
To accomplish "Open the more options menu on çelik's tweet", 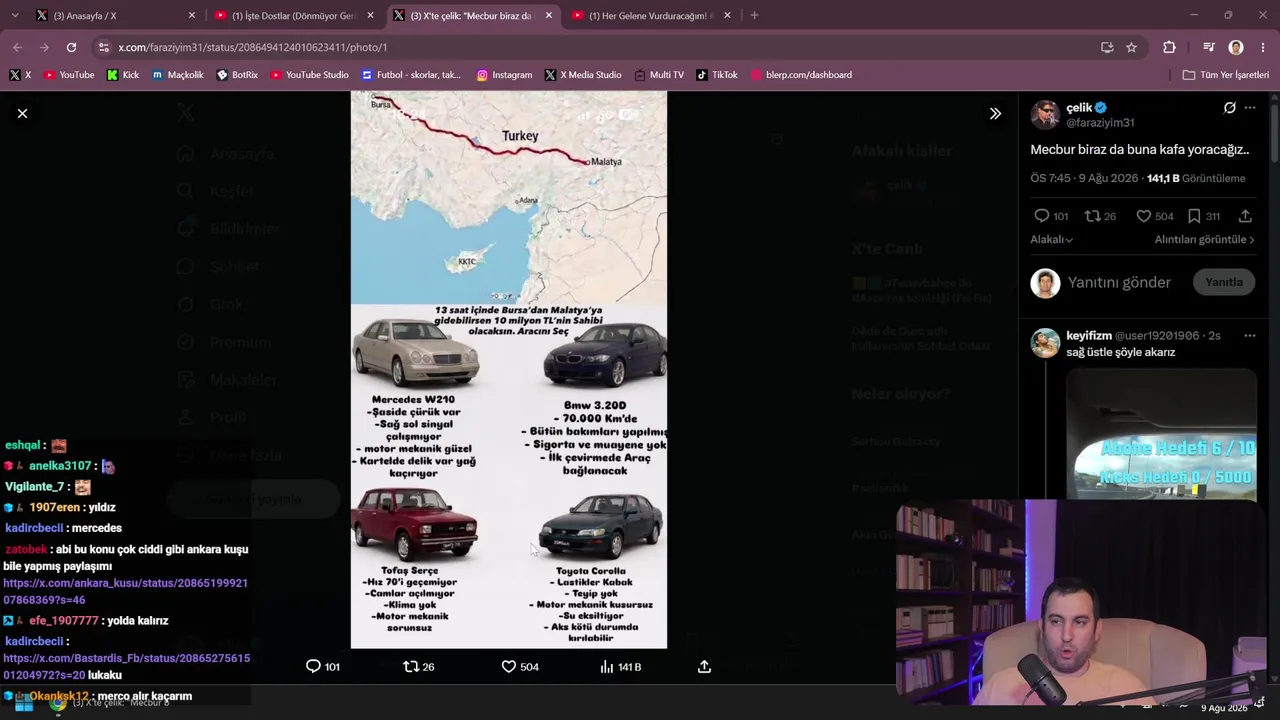I will (x=1250, y=108).
